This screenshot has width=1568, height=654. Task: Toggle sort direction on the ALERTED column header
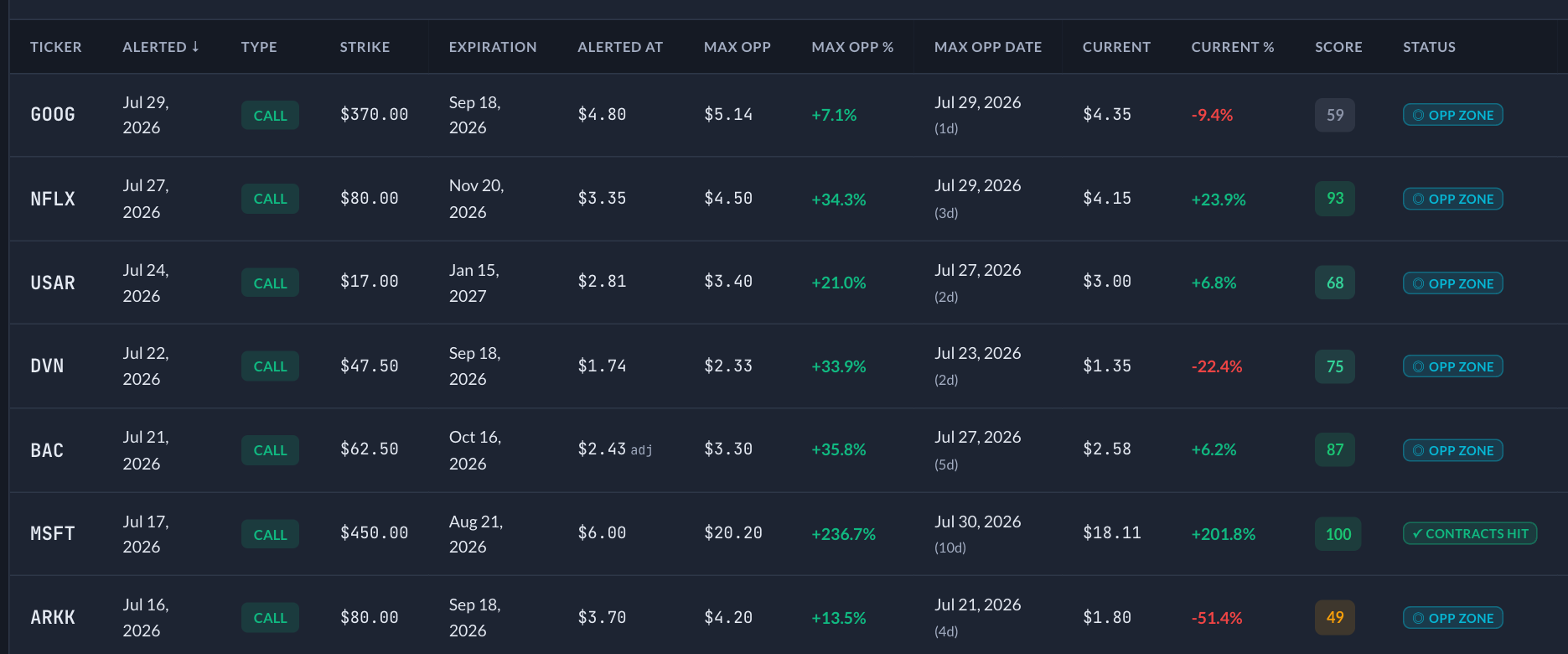pos(161,47)
